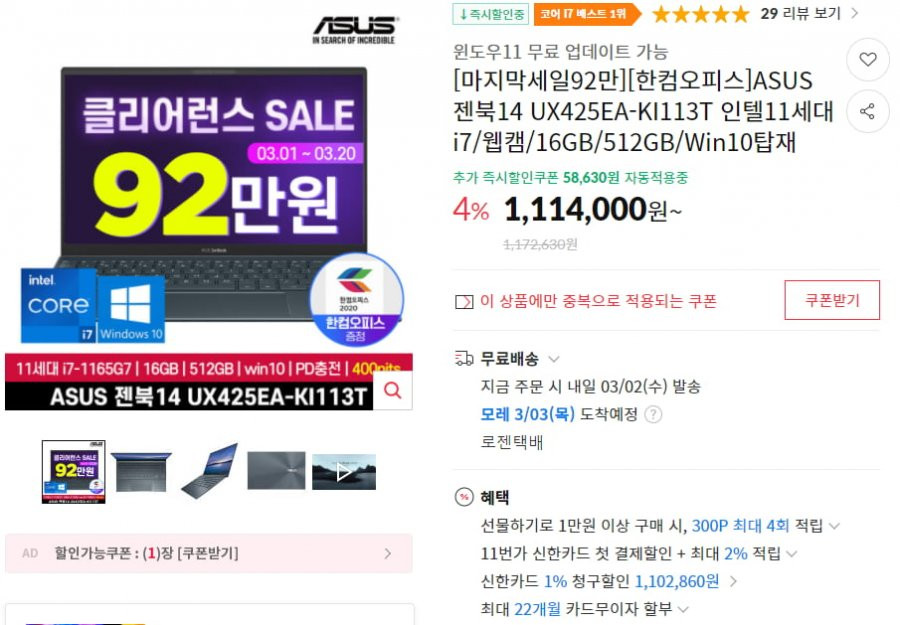Click the percent 혜택 benefits icon
The height and width of the screenshot is (625, 900).
pos(464,497)
